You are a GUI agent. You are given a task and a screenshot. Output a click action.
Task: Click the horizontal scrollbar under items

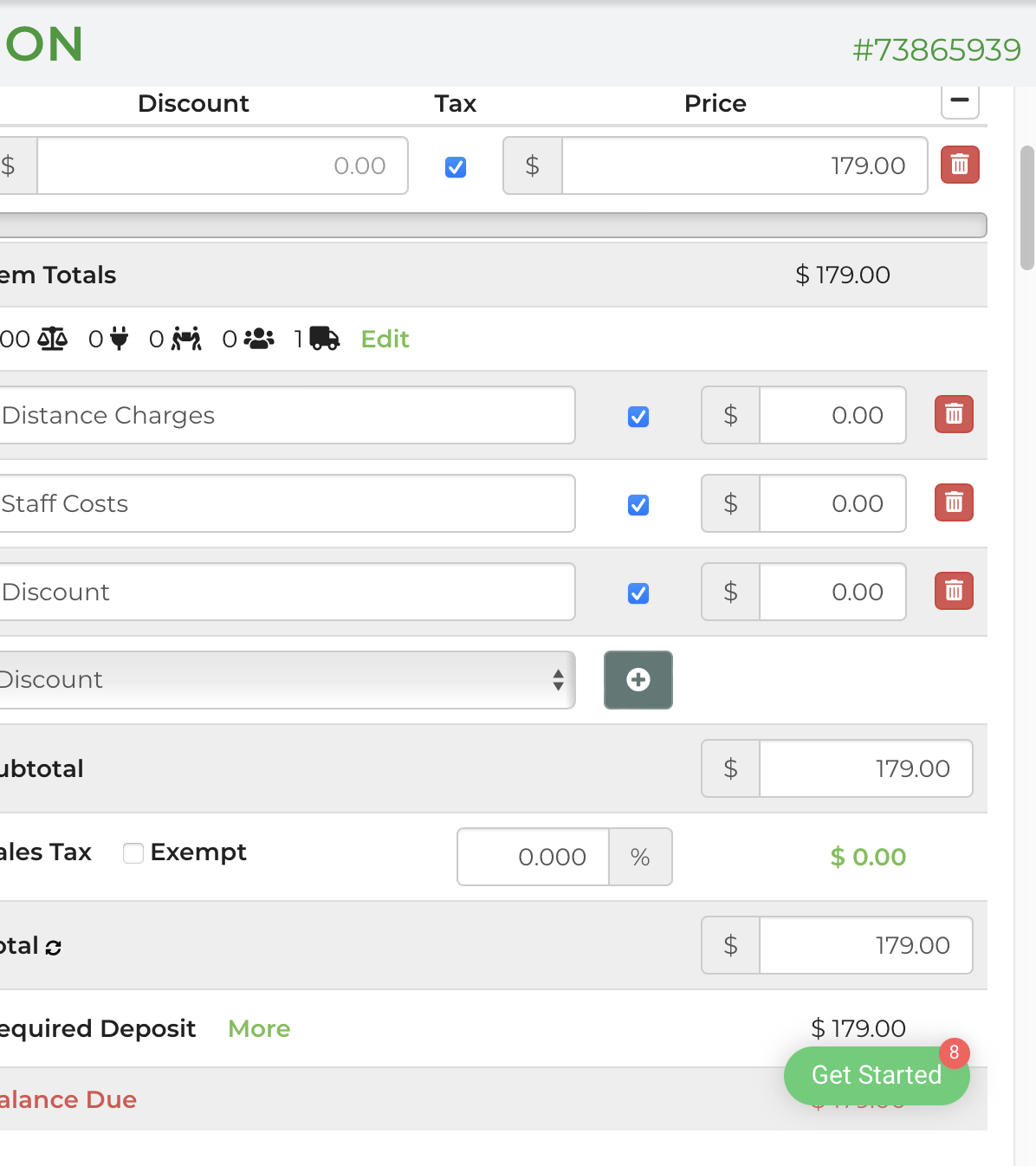[x=492, y=225]
